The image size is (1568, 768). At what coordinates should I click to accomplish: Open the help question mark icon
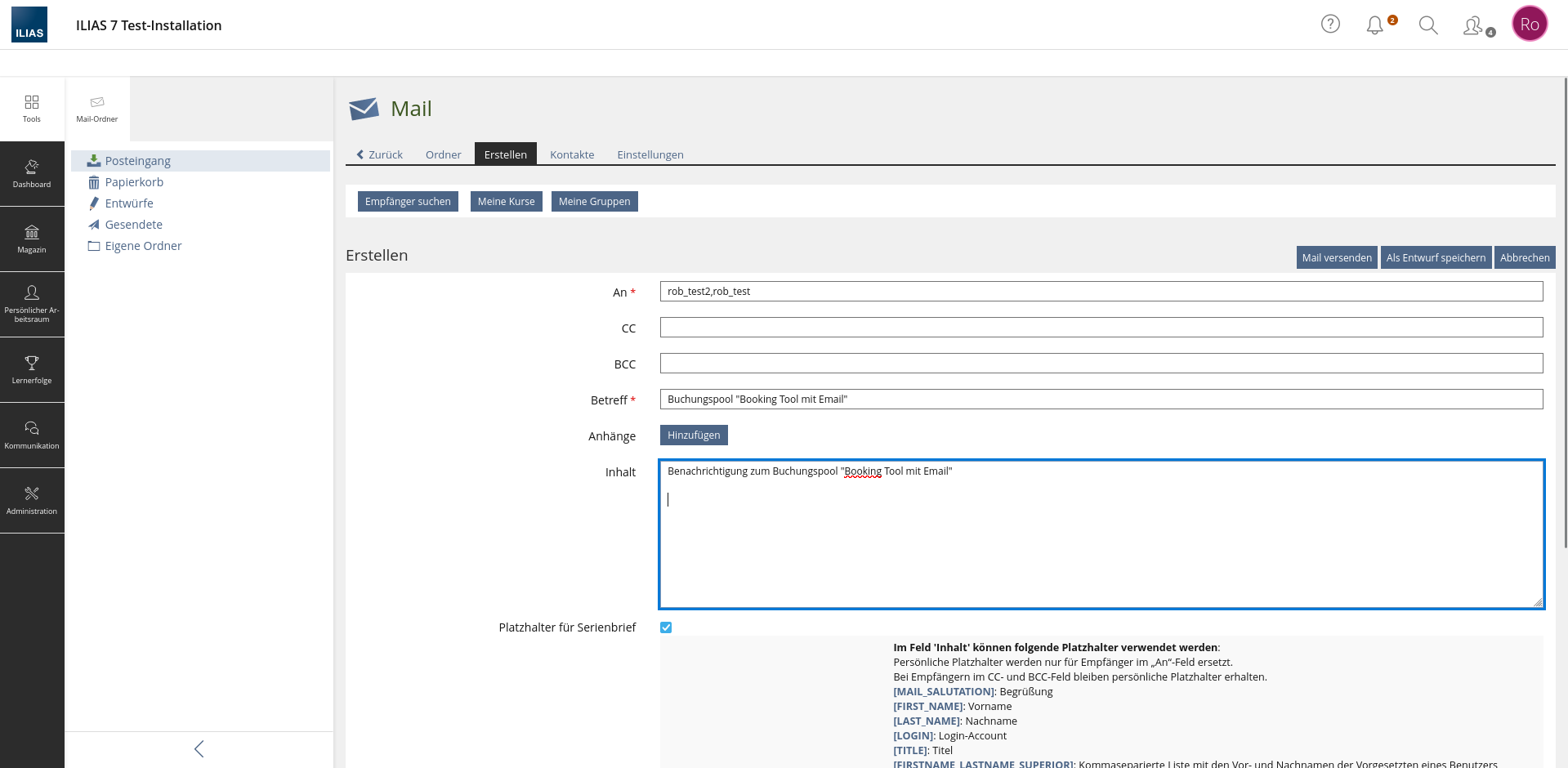point(1330,25)
